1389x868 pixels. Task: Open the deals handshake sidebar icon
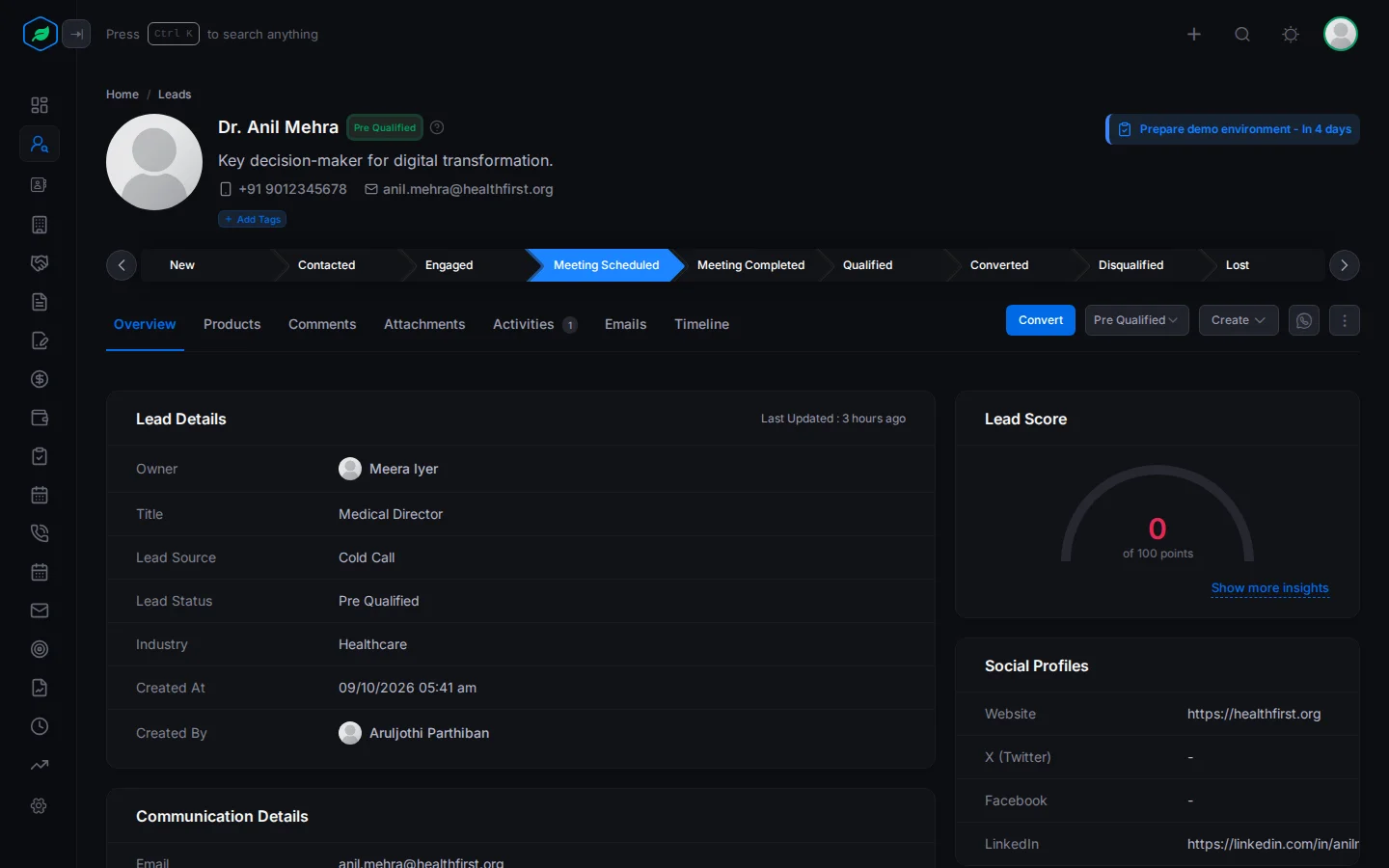(x=40, y=263)
